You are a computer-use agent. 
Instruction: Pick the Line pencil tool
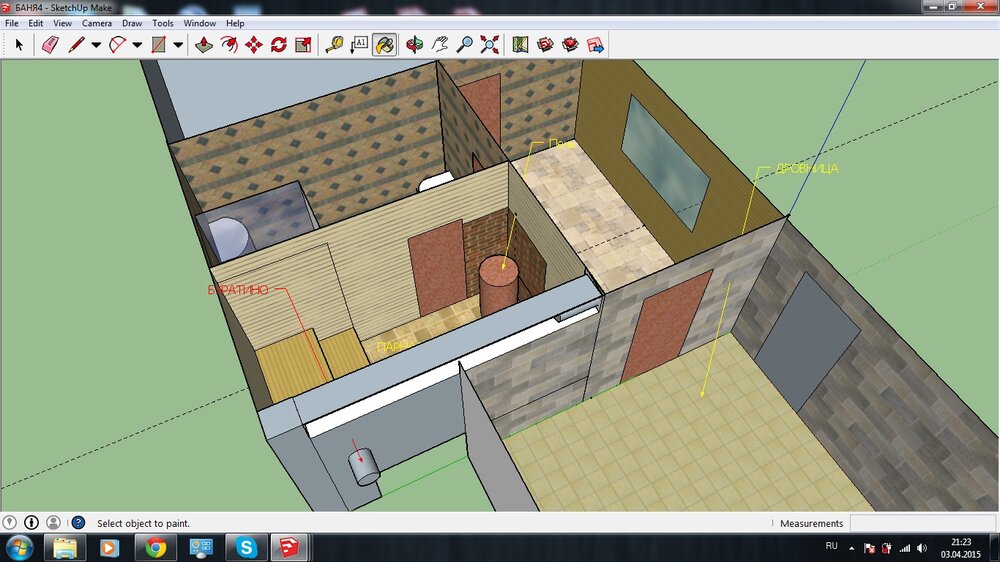[x=77, y=45]
